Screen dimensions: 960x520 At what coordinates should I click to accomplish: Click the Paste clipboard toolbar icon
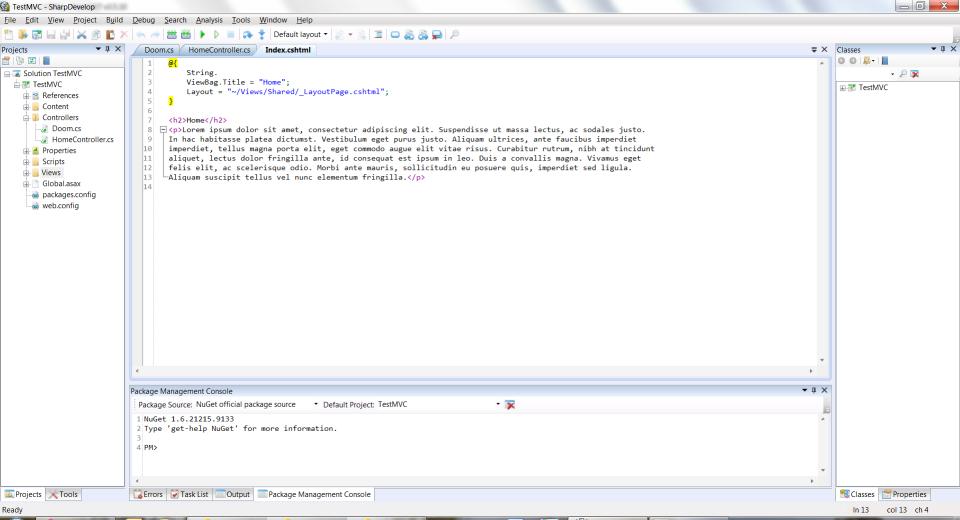[x=110, y=35]
